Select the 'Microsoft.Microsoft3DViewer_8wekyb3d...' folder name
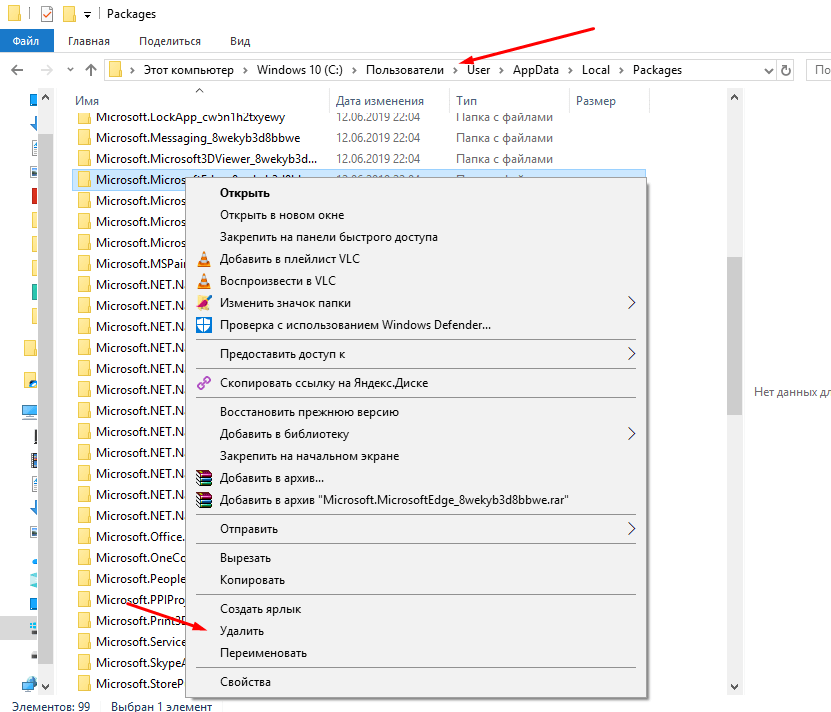The height and width of the screenshot is (712, 831). click(207, 159)
